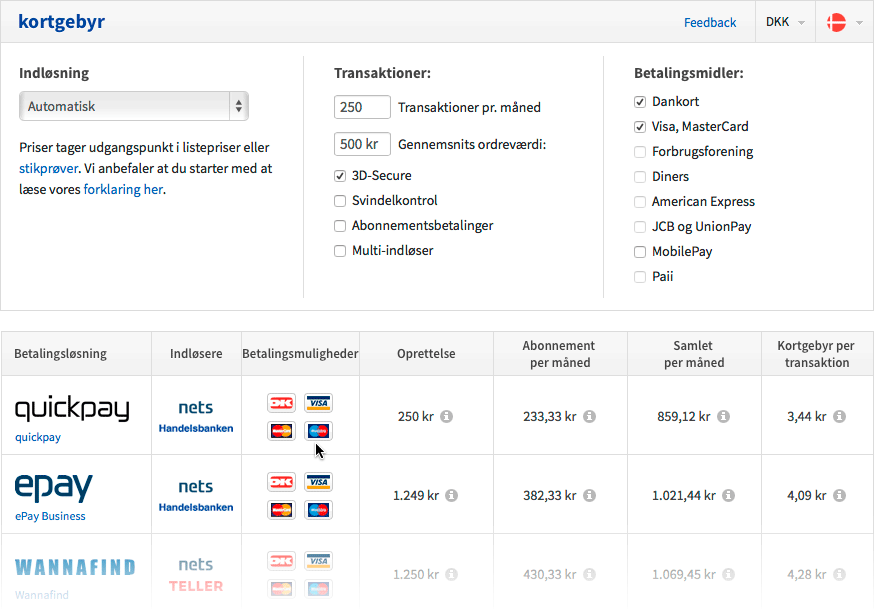Uncheck the 3D-Secure checkbox
Screen dimensions: 874x609
(340, 176)
